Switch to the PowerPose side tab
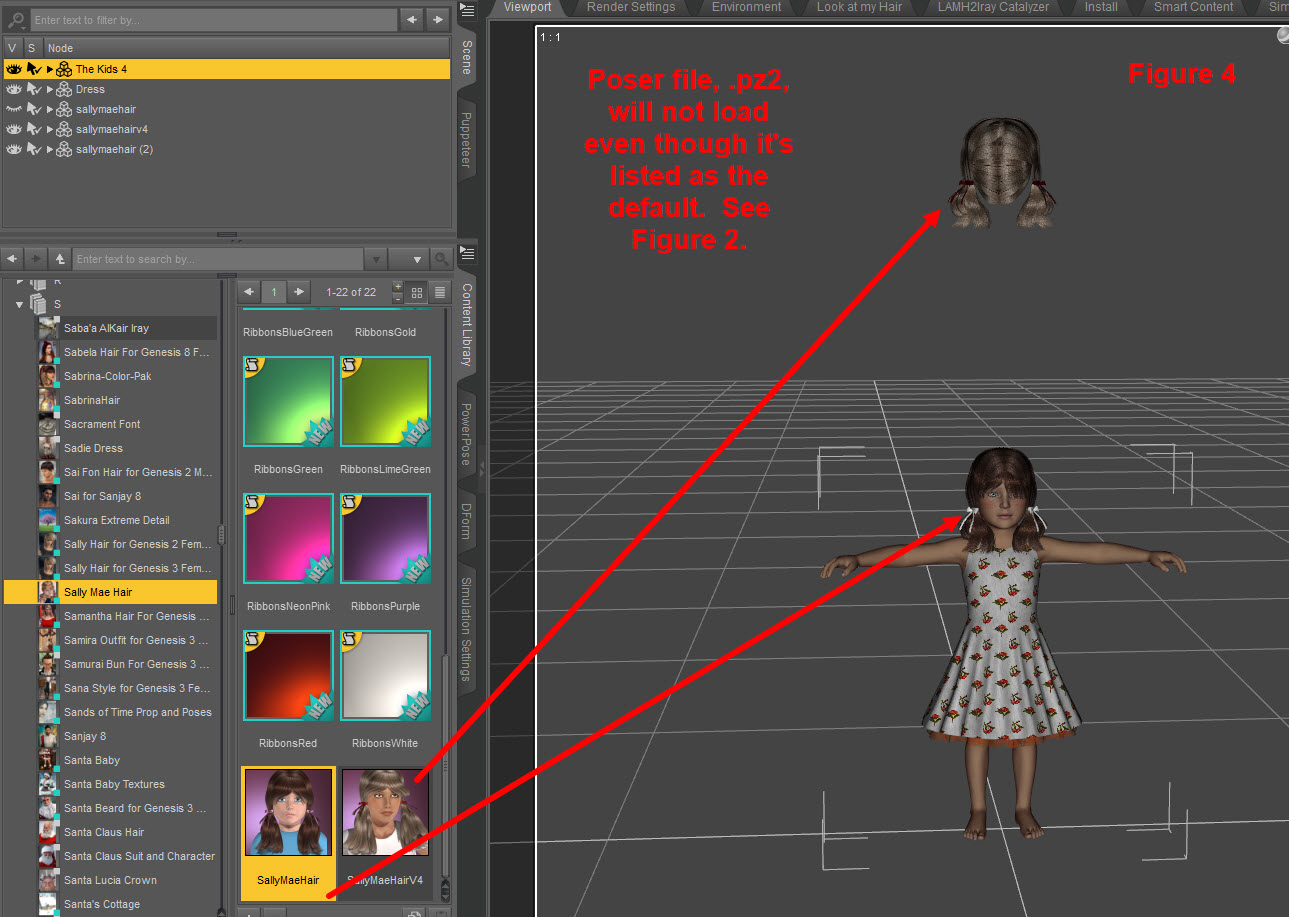Image resolution: width=1289 pixels, height=917 pixels. coord(466,434)
